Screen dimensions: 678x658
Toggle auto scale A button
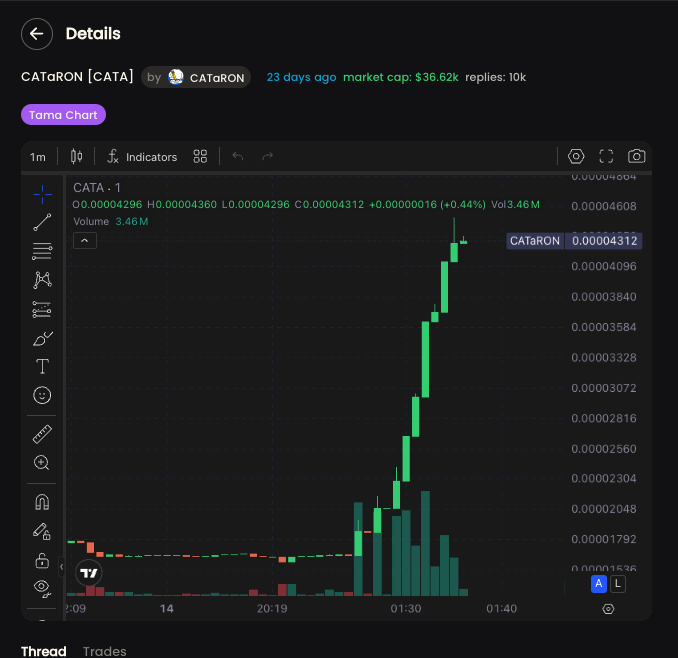[599, 584]
